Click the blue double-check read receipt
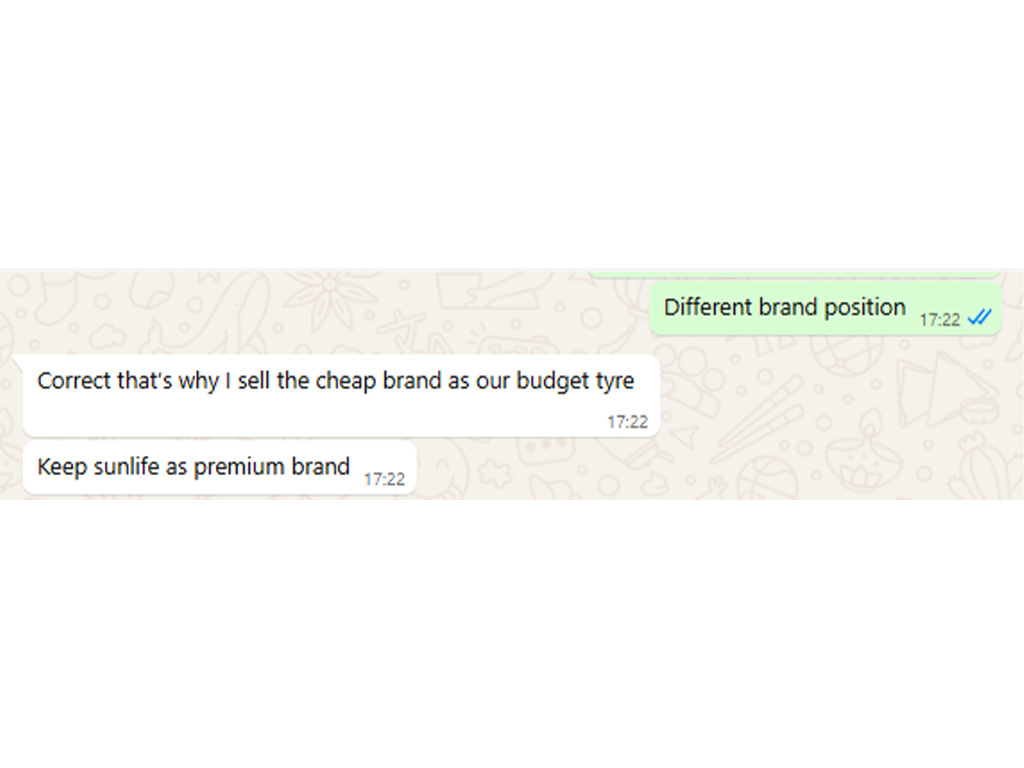 pos(980,318)
